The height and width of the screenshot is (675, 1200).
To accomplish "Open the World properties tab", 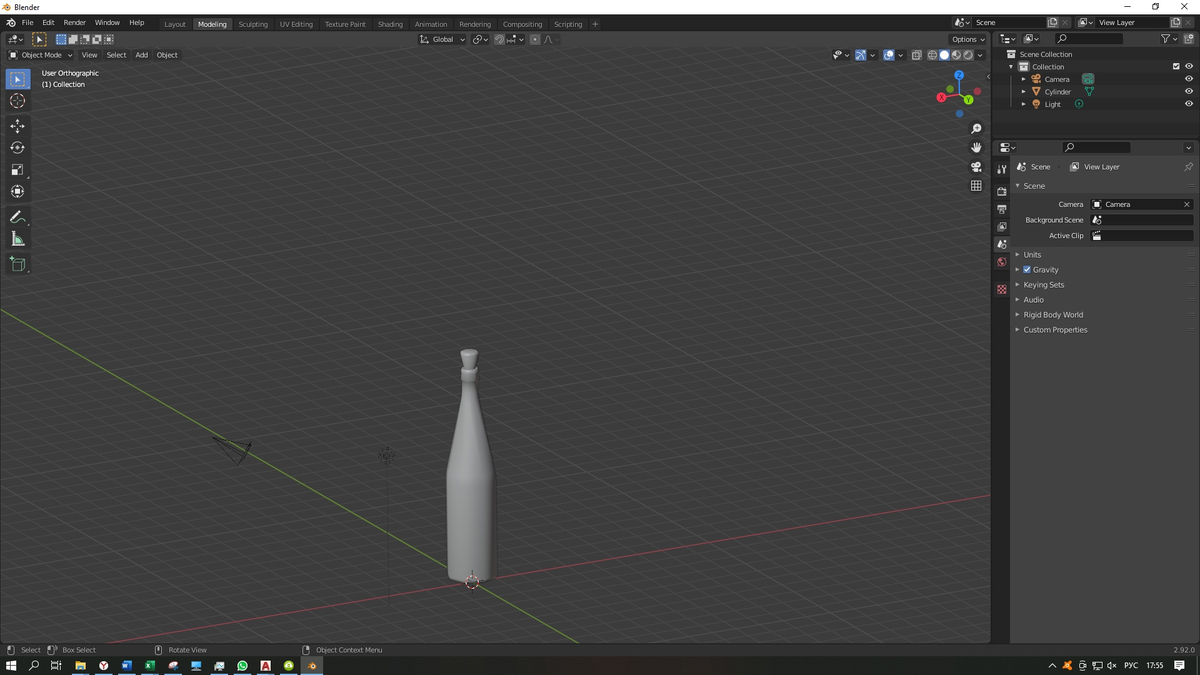I will tap(1001, 263).
